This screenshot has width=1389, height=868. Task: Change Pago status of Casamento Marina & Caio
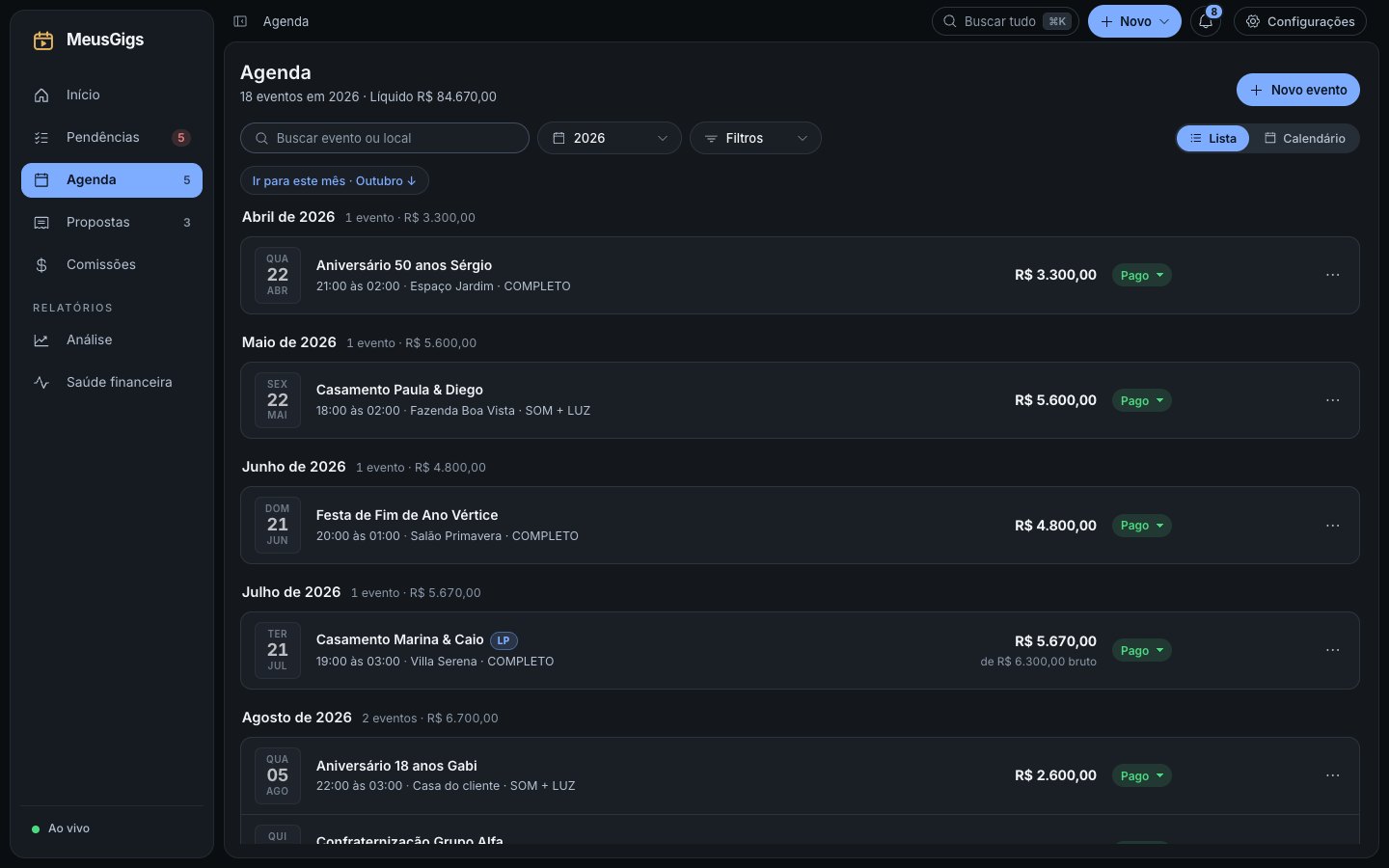coord(1142,650)
